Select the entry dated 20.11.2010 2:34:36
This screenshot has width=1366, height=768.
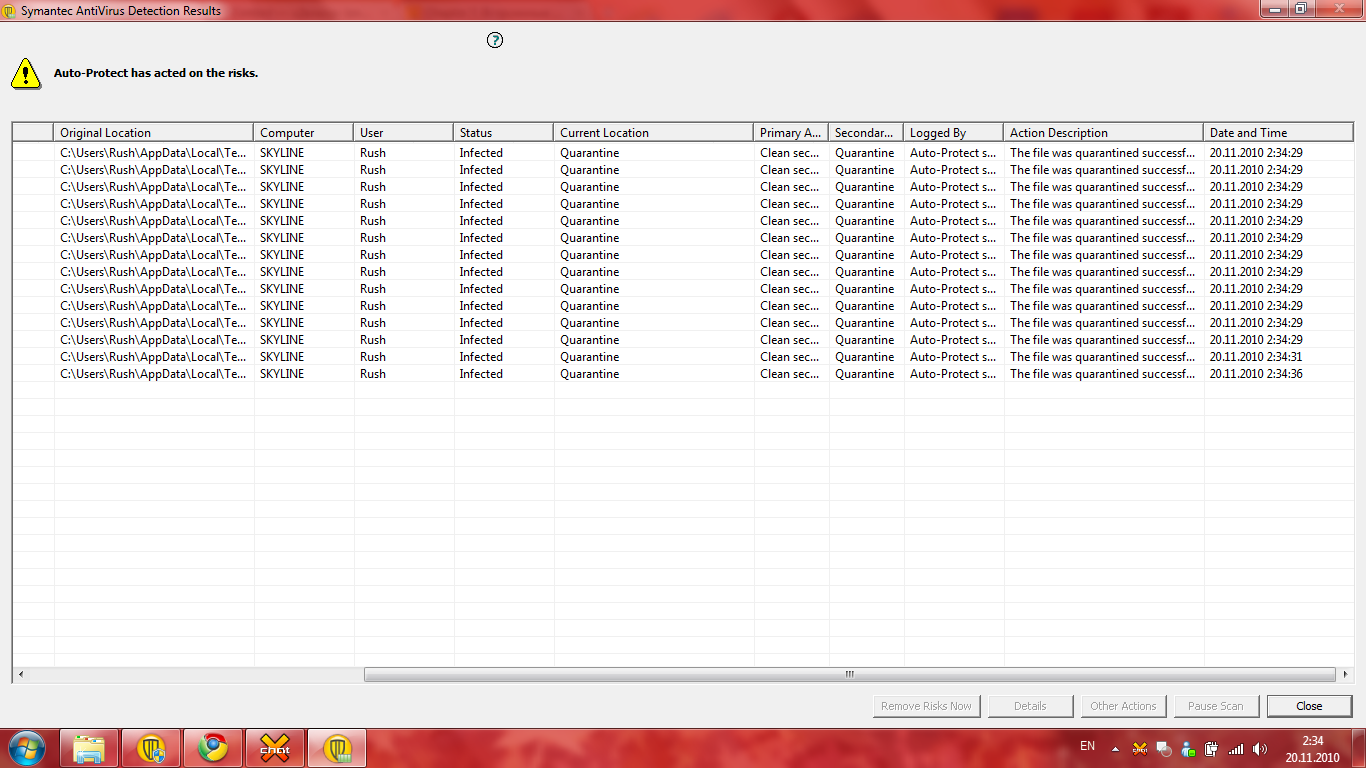683,374
